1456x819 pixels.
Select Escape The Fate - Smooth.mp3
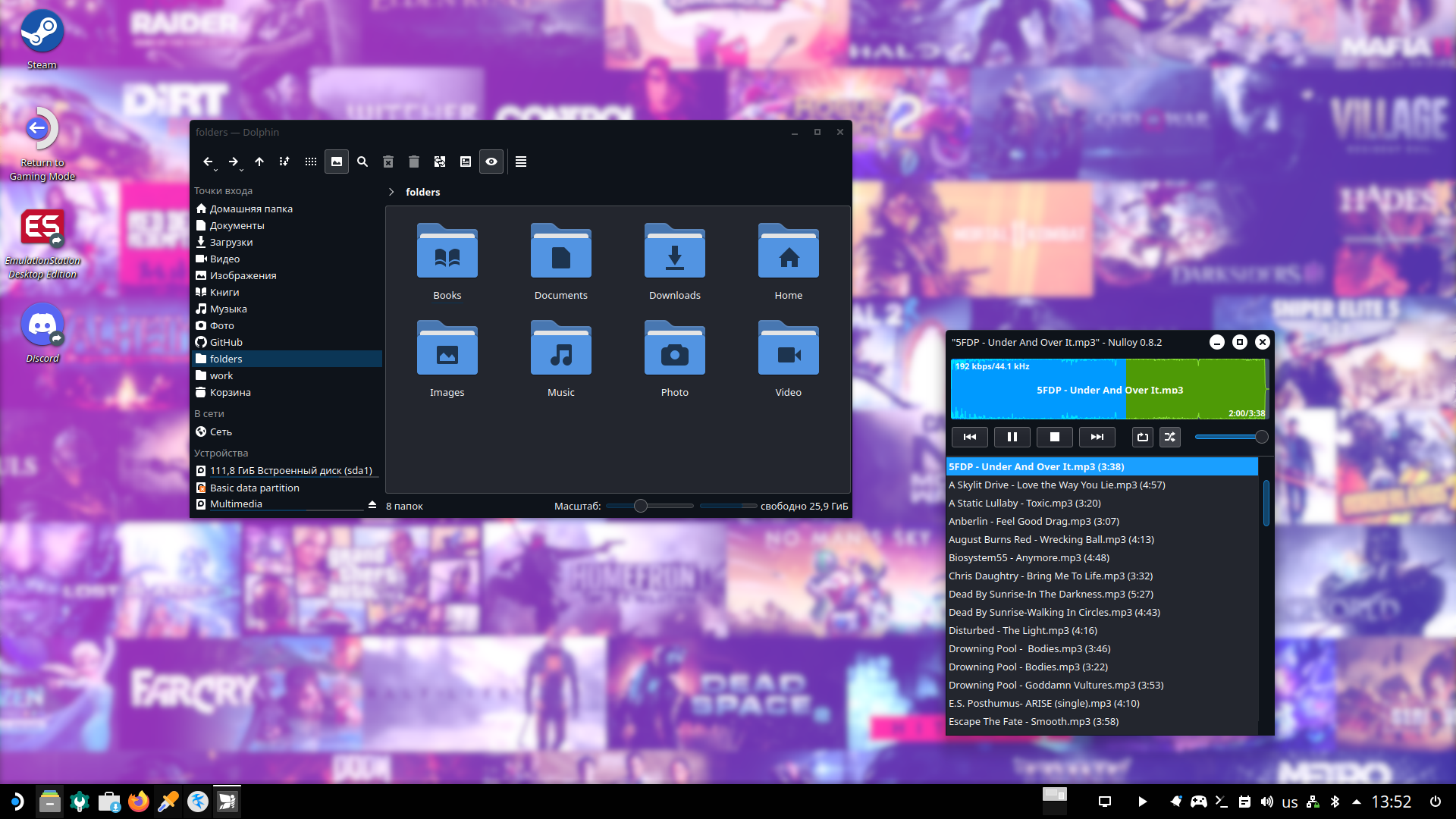click(1102, 721)
